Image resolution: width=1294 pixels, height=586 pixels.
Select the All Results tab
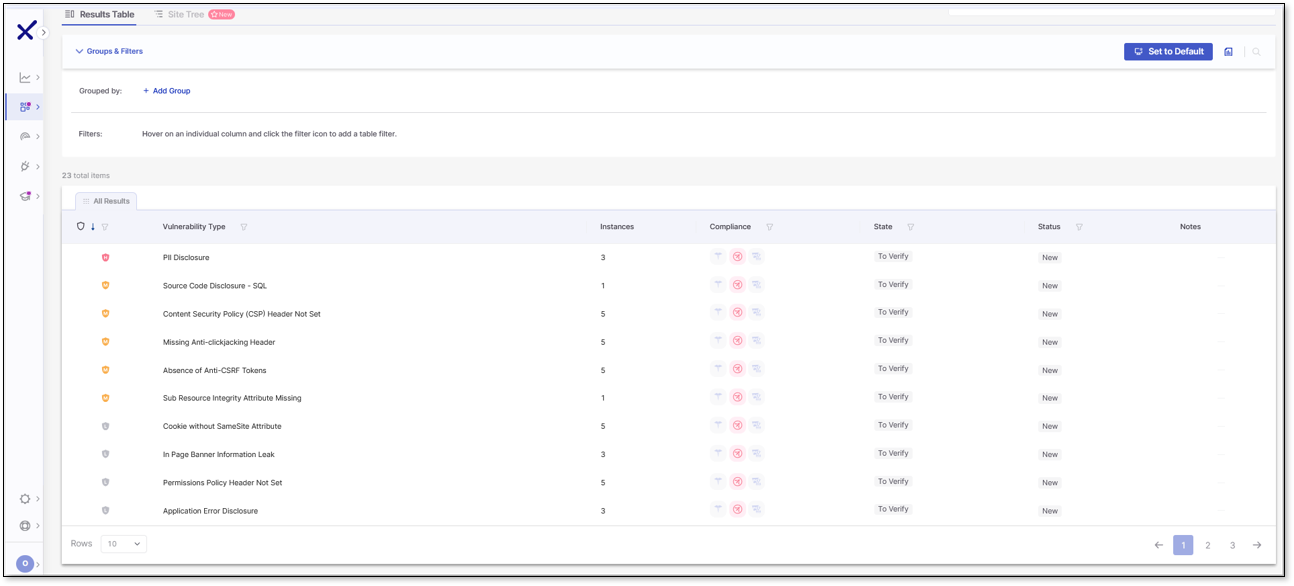pos(106,201)
